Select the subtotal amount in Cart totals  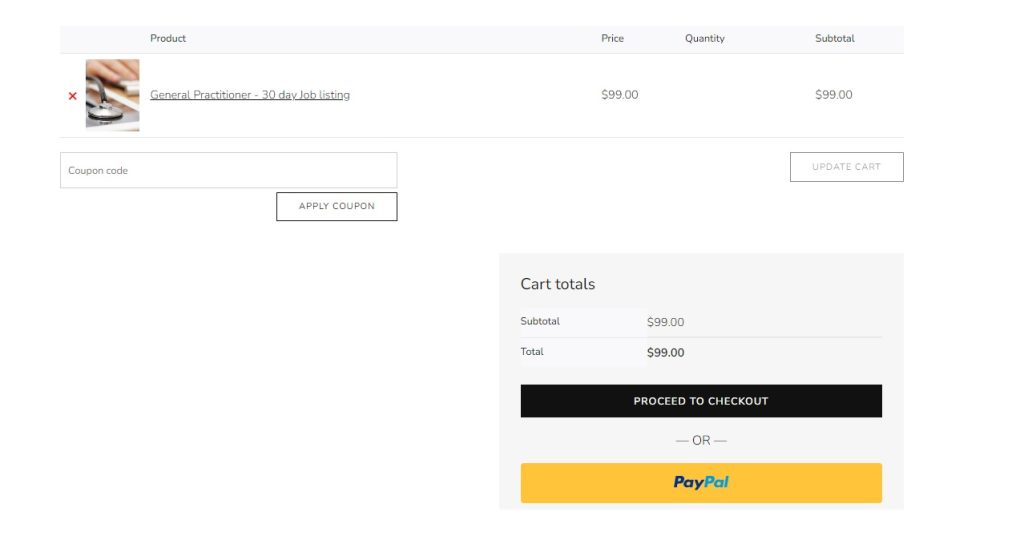[x=665, y=322]
